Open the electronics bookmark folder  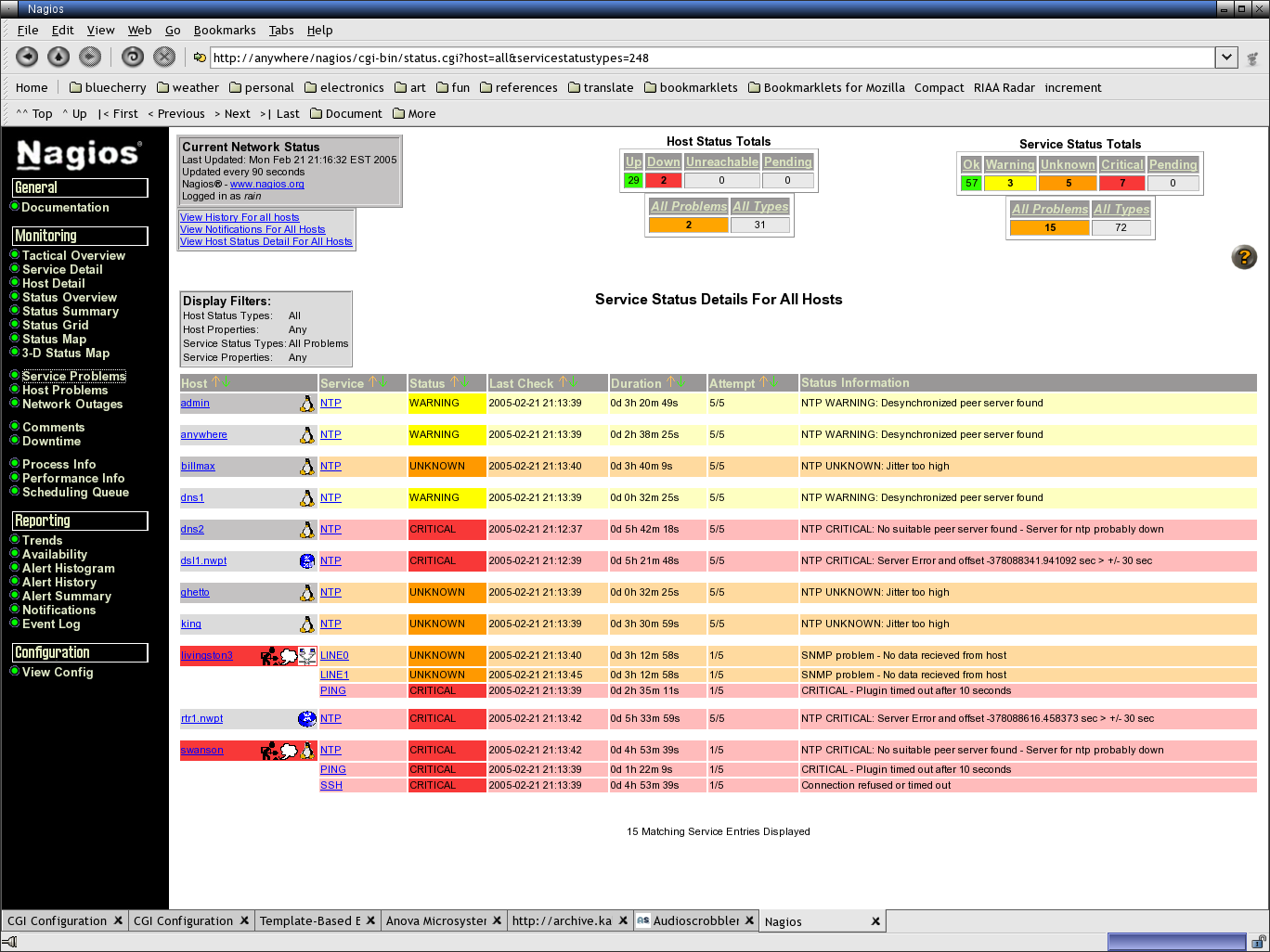click(x=343, y=87)
